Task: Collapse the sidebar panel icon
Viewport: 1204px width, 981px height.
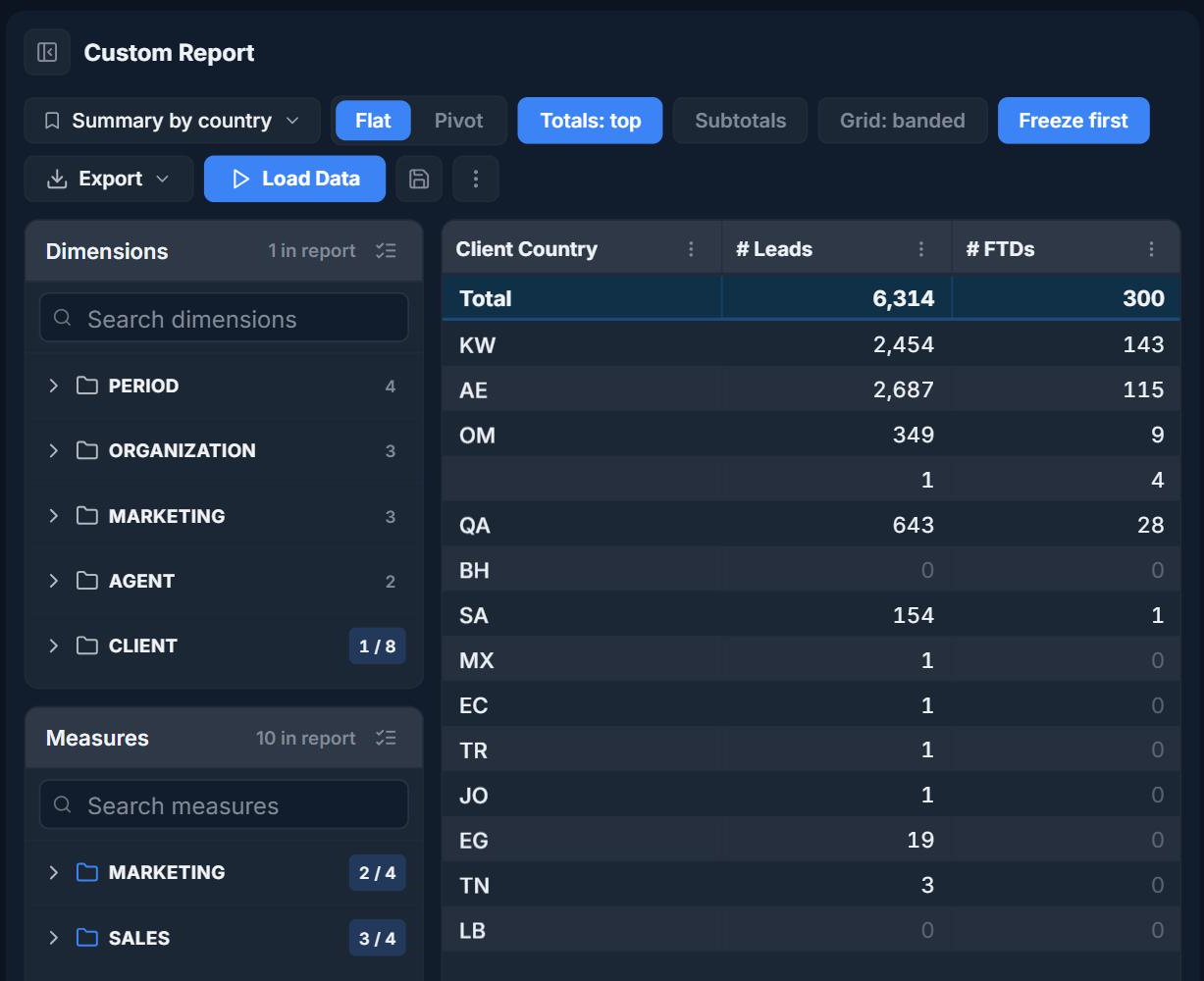Action: [47, 53]
